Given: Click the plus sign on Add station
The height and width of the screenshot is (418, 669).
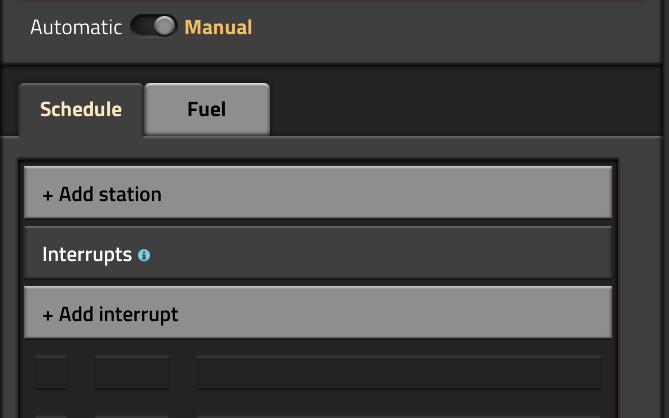Looking at the screenshot, I should (48, 194).
